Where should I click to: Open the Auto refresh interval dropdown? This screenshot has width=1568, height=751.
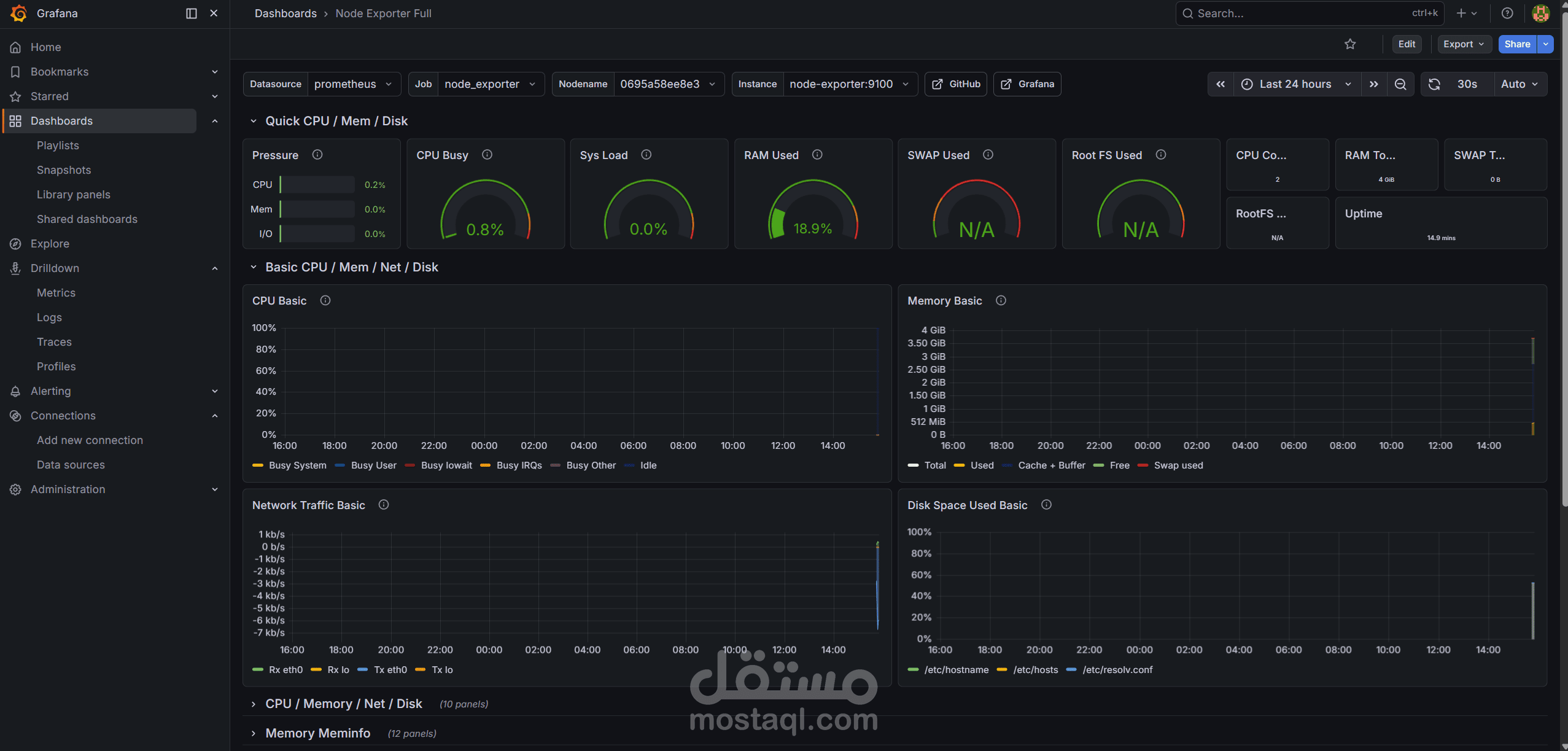point(1518,84)
